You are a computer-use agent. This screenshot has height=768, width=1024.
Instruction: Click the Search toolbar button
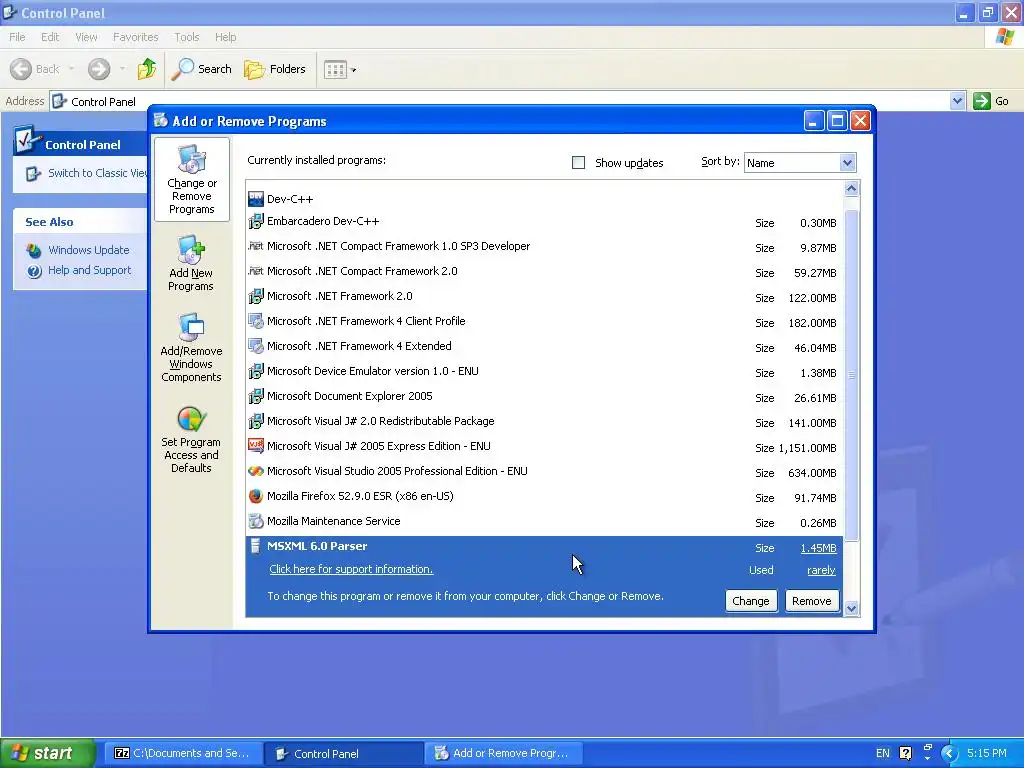tap(202, 69)
